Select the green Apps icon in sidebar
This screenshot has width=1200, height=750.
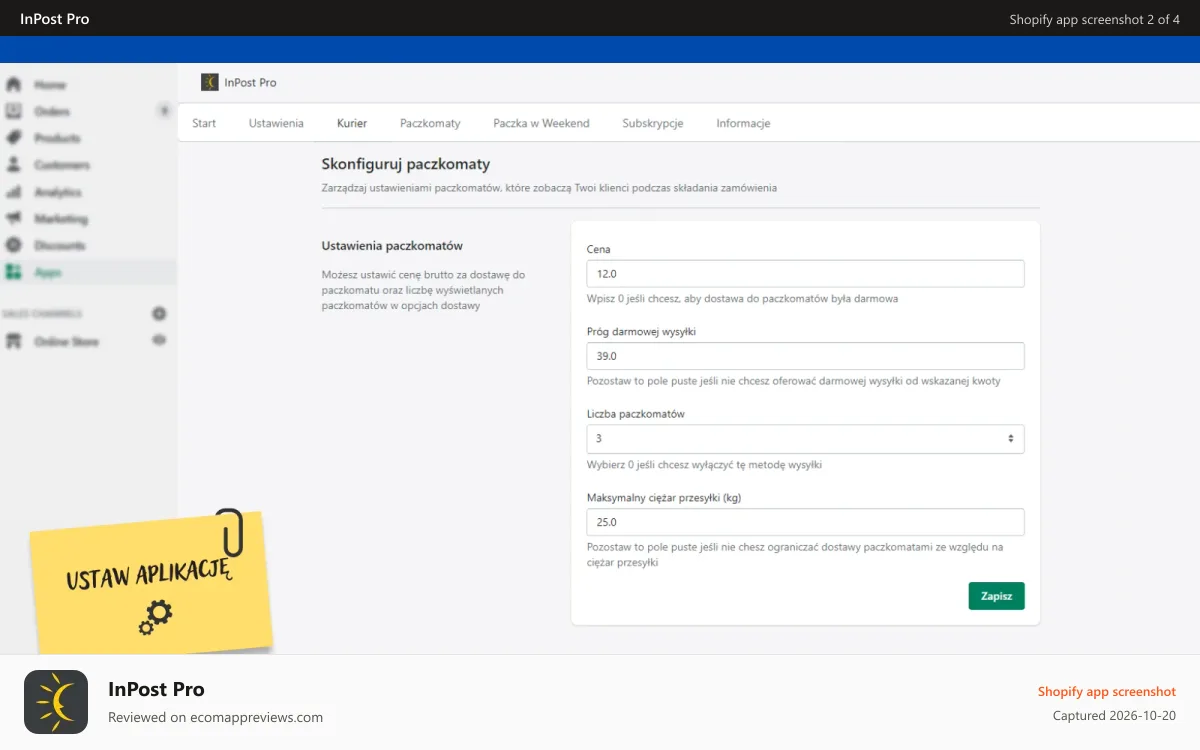click(x=14, y=272)
